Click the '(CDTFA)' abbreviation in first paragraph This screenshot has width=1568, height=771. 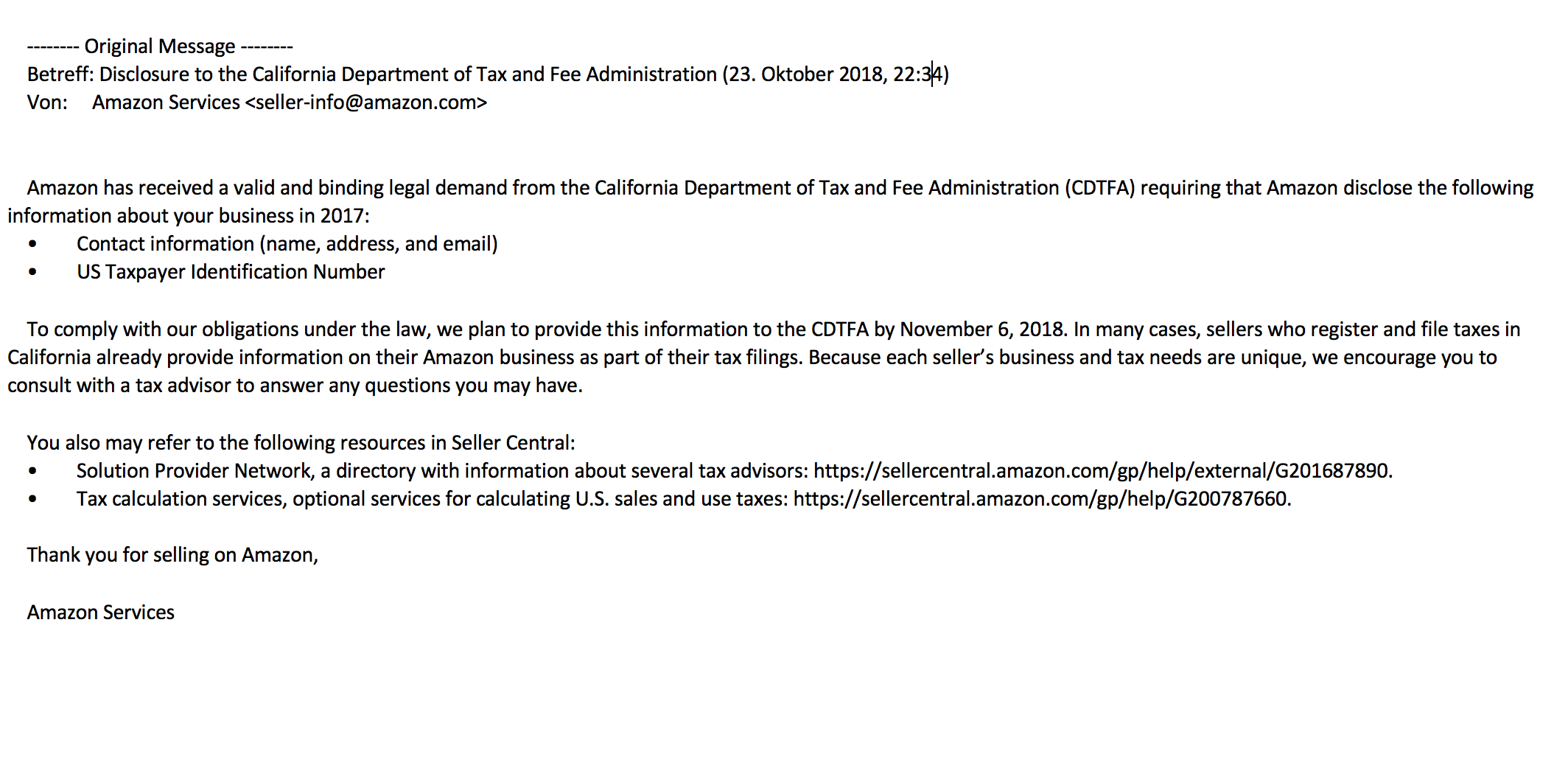click(x=1100, y=188)
